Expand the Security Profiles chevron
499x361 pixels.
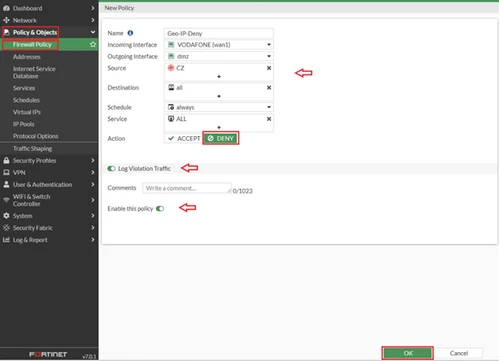pos(93,160)
